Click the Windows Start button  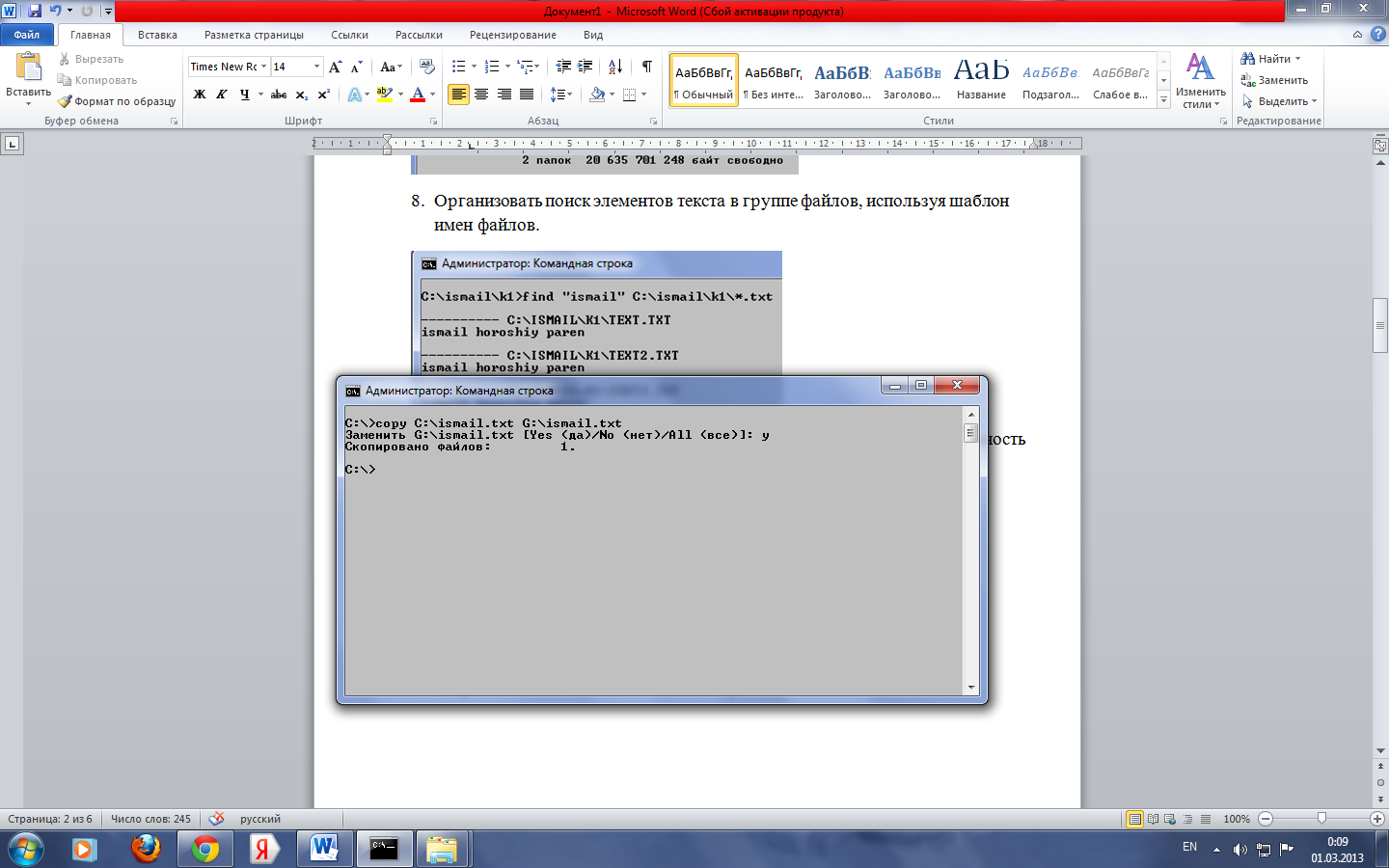(25, 849)
